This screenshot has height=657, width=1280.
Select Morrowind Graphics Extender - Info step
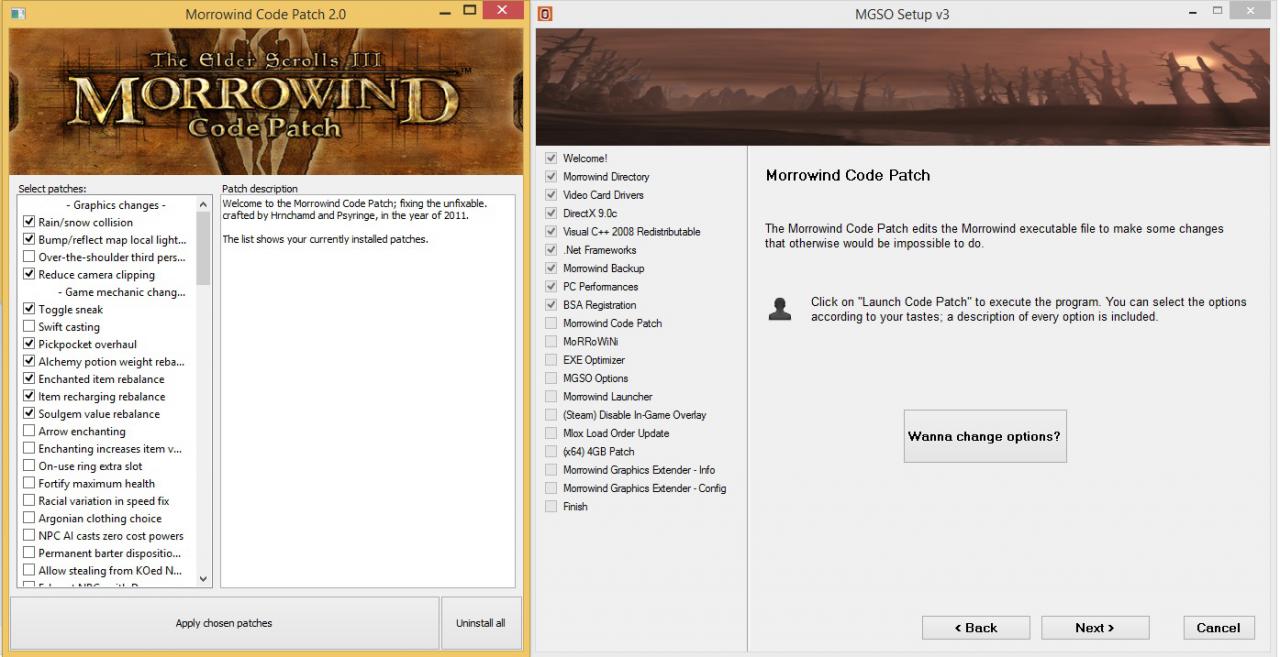coord(630,470)
